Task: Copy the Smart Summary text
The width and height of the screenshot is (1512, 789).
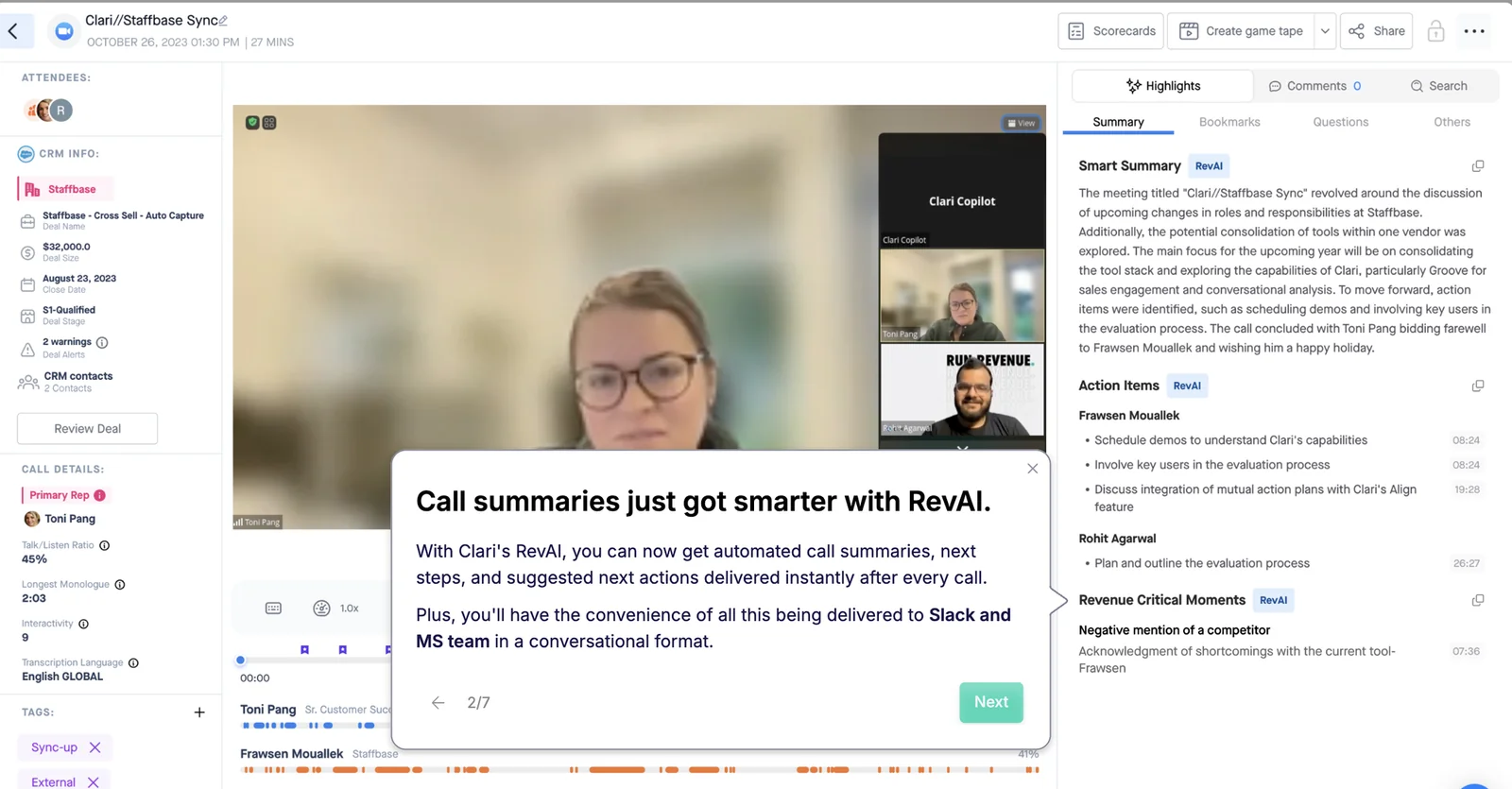Action: click(x=1478, y=166)
